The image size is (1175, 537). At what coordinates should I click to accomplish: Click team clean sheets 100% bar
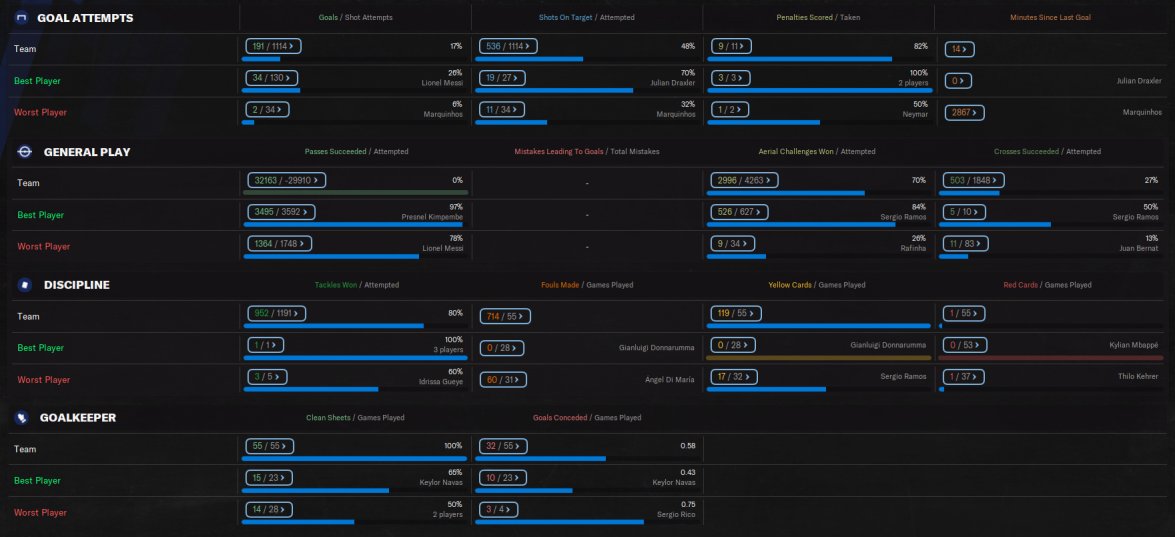pos(354,458)
